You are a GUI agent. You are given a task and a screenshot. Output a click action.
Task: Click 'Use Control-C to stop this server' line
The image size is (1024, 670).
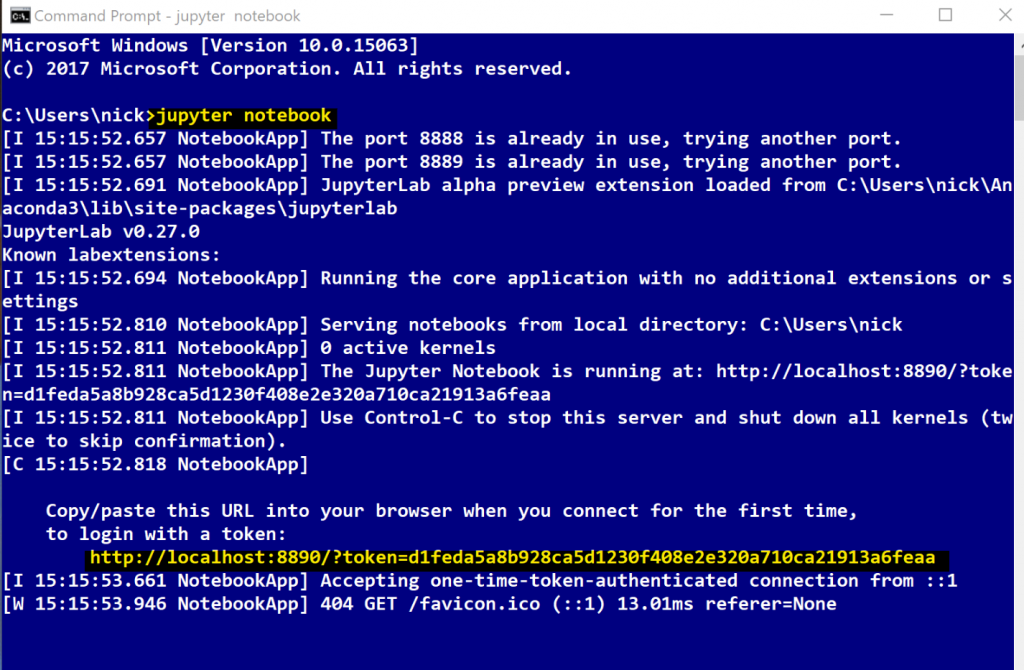coord(507,418)
